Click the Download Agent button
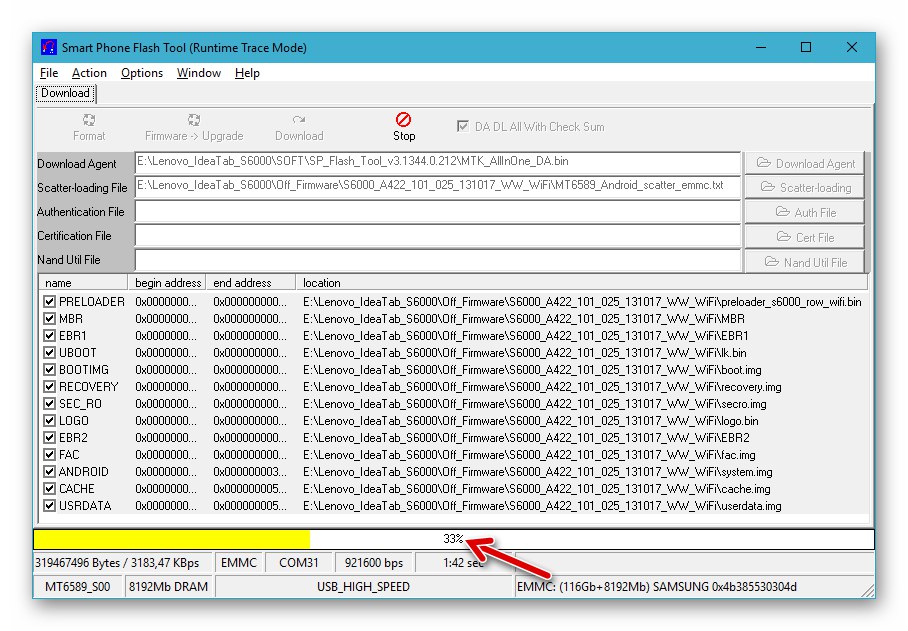The height and width of the screenshot is (631, 908). point(805,163)
